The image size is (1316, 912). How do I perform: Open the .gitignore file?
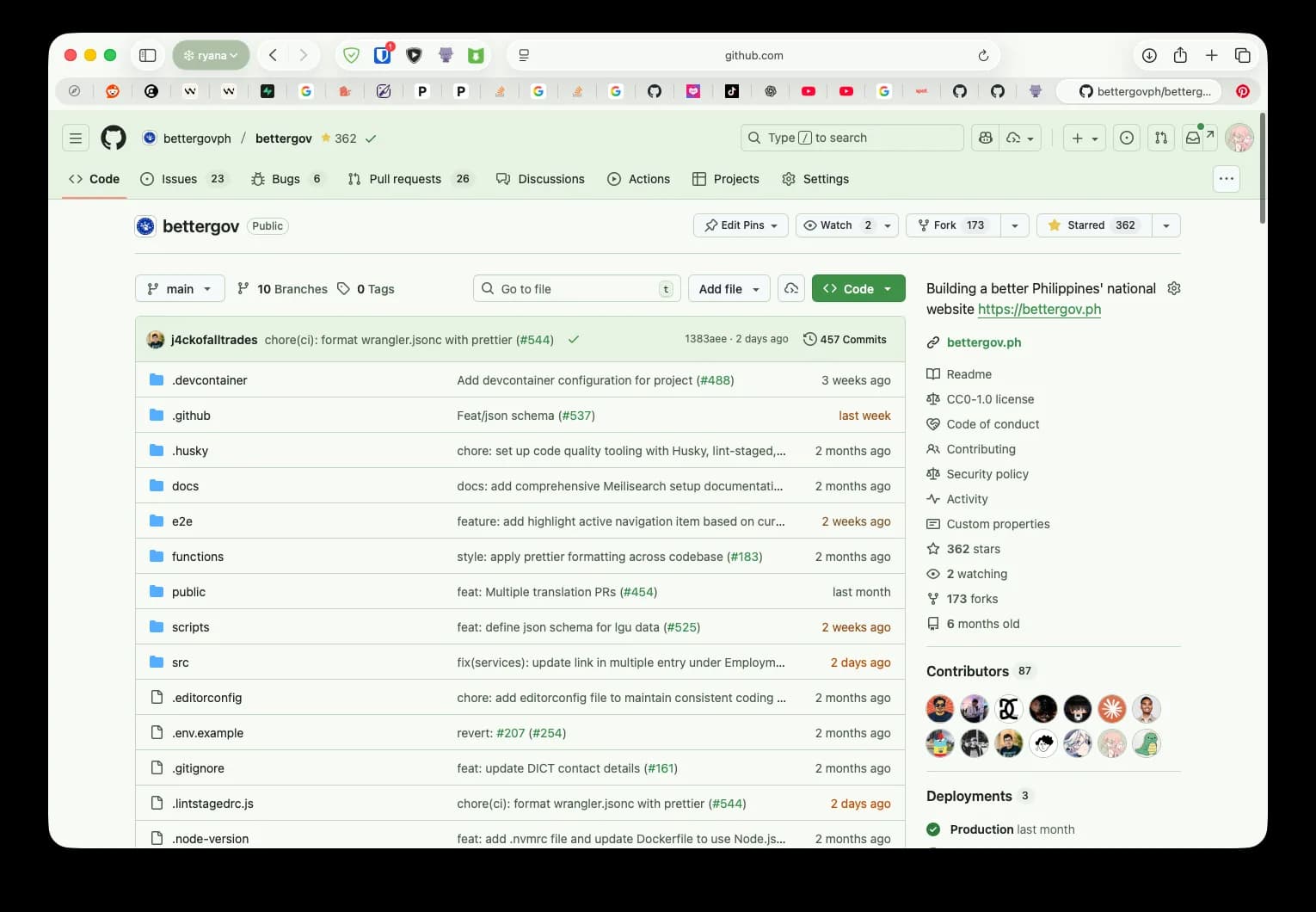tap(198, 768)
